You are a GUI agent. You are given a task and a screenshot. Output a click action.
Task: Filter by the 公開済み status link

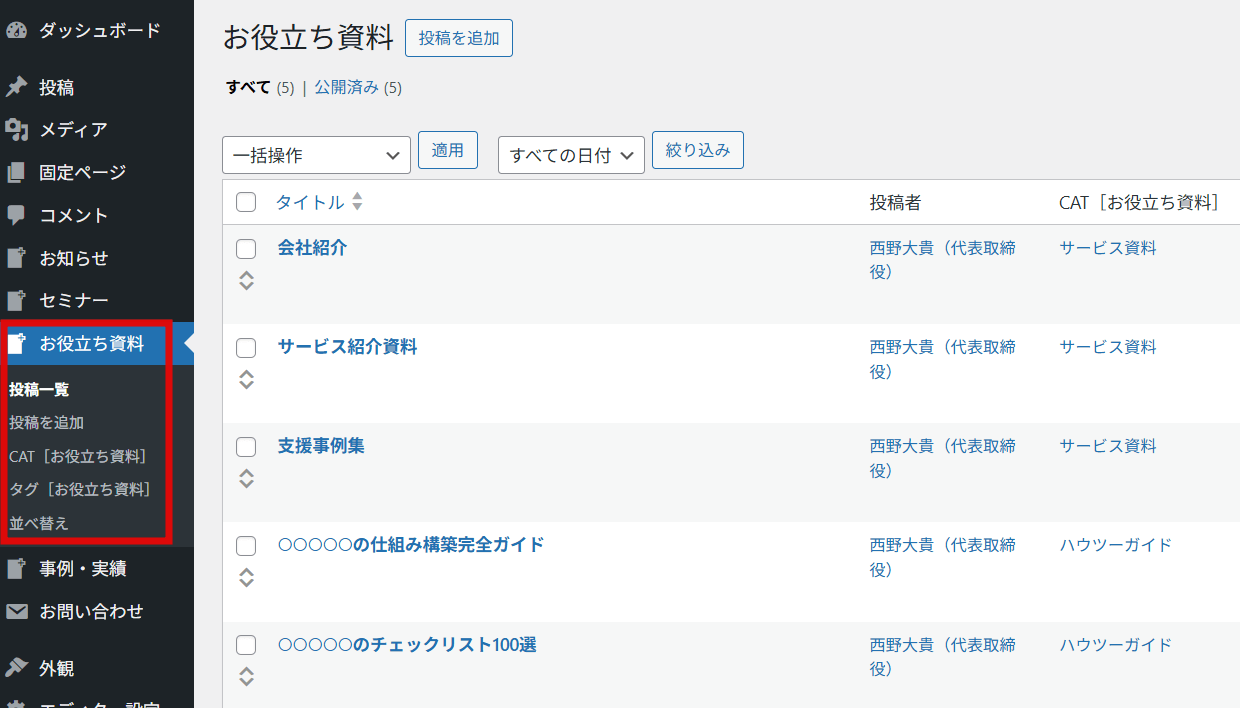(346, 87)
